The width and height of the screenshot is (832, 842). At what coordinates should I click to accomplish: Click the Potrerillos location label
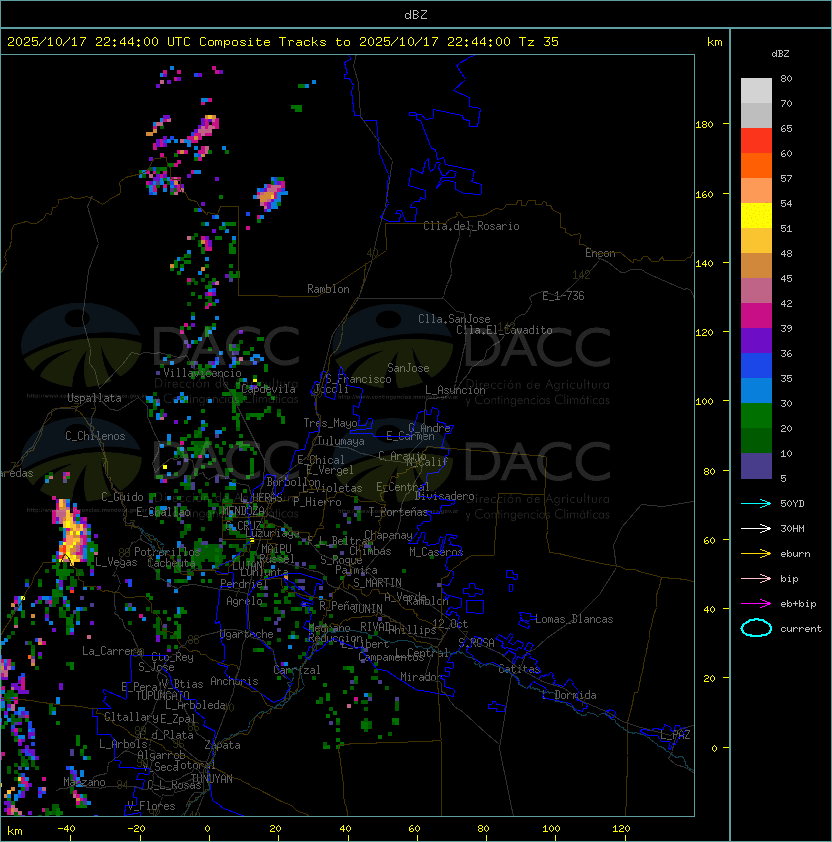167,552
